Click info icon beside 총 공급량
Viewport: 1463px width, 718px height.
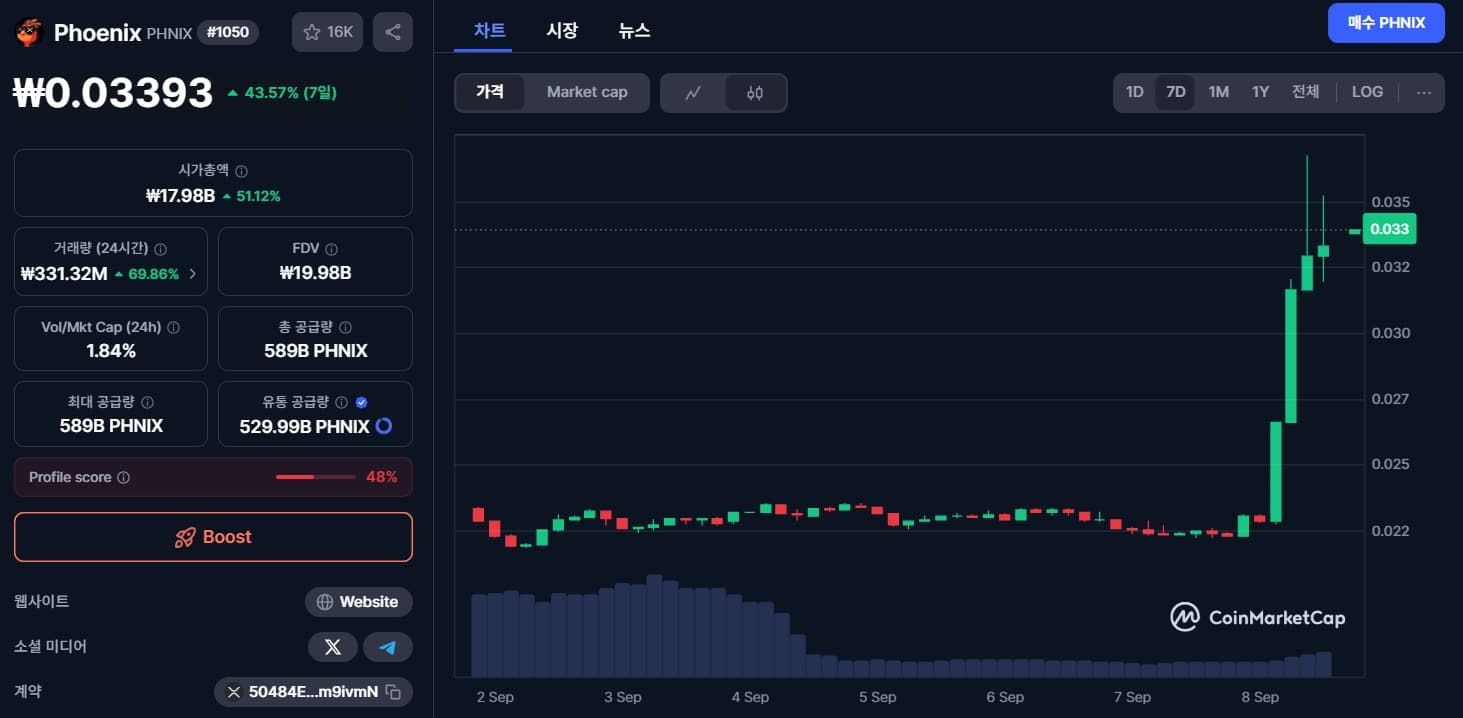(x=345, y=327)
